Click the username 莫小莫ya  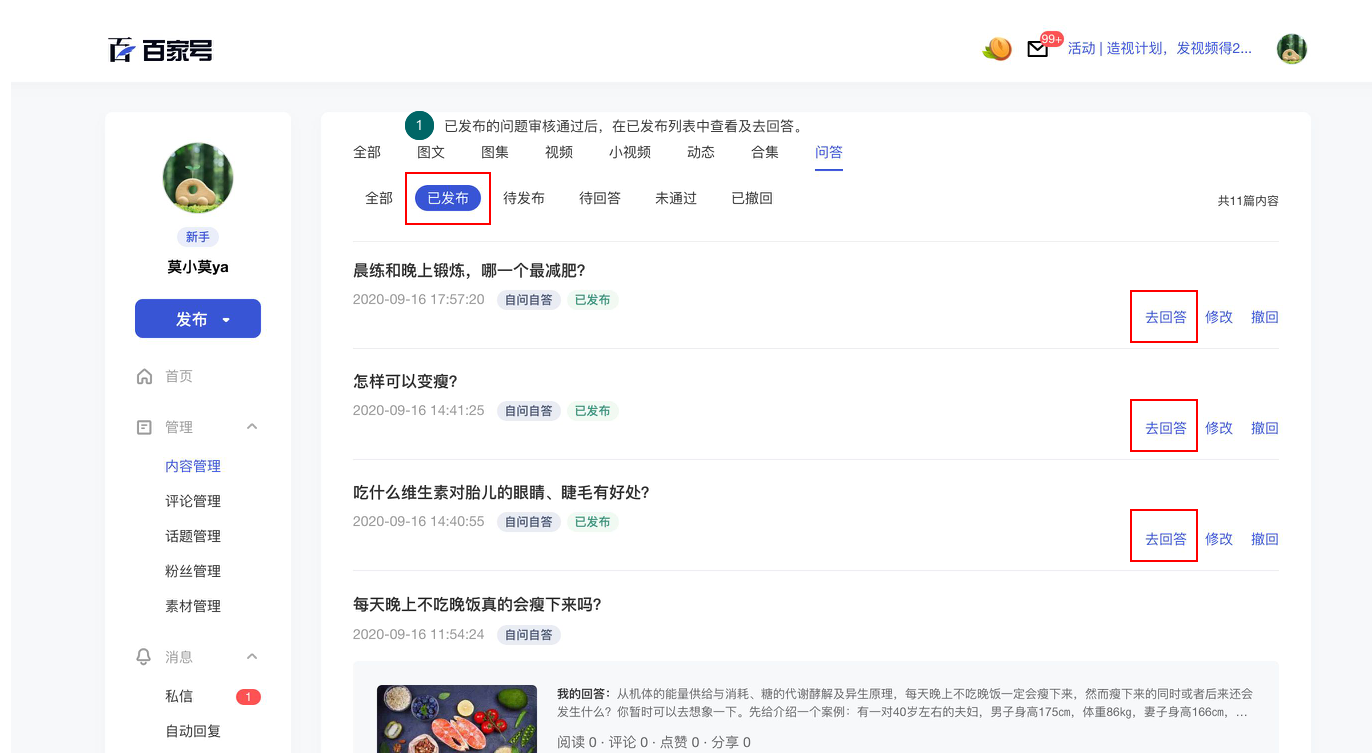click(198, 267)
